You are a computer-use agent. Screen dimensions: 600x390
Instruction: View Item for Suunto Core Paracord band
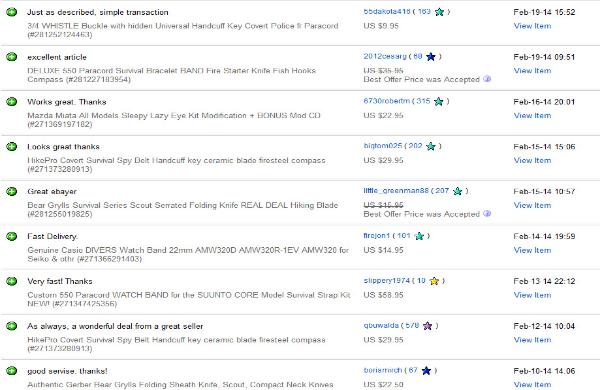point(532,295)
